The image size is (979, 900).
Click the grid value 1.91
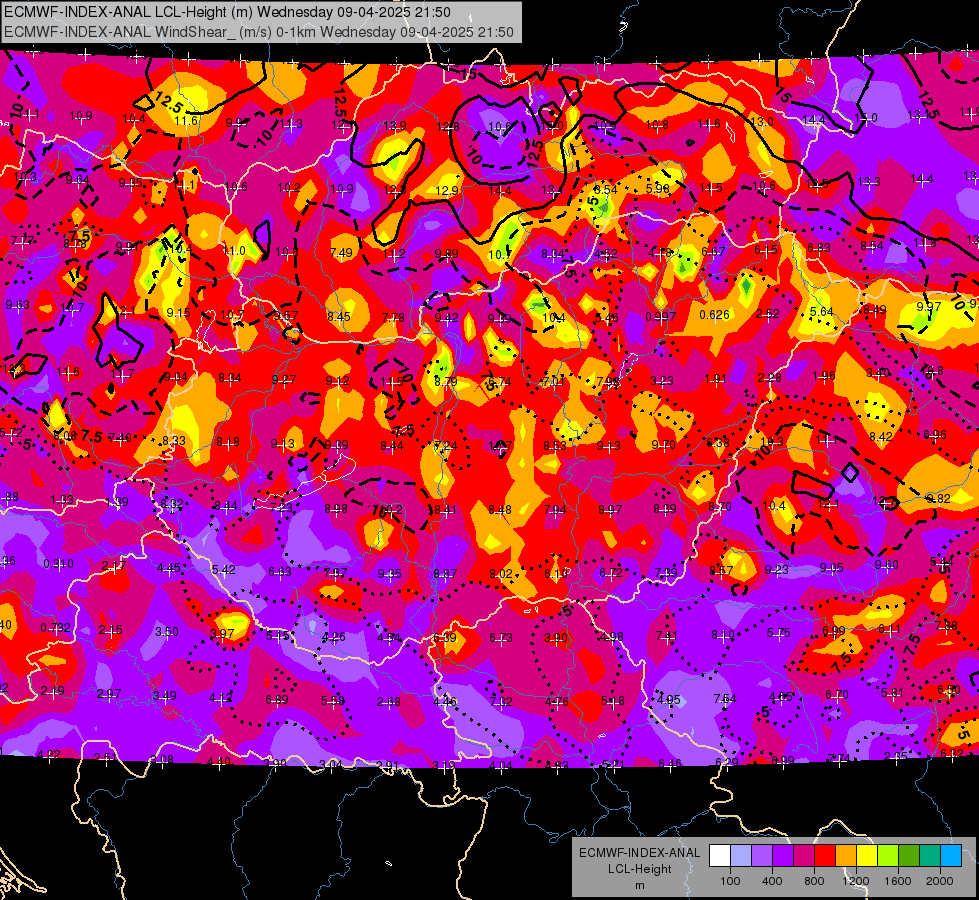(x=716, y=378)
